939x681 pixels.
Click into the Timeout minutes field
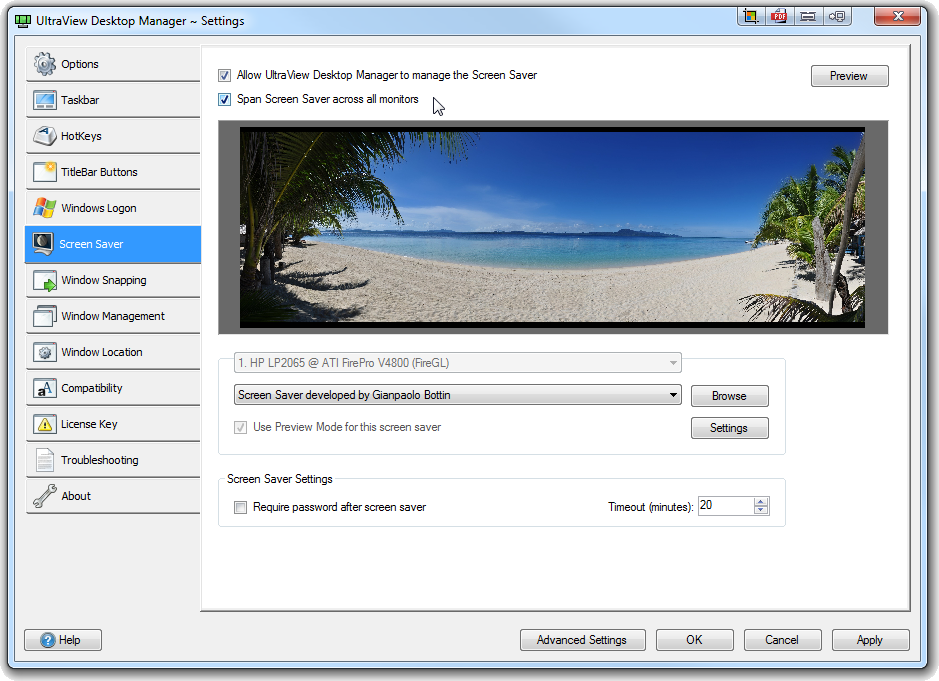726,506
